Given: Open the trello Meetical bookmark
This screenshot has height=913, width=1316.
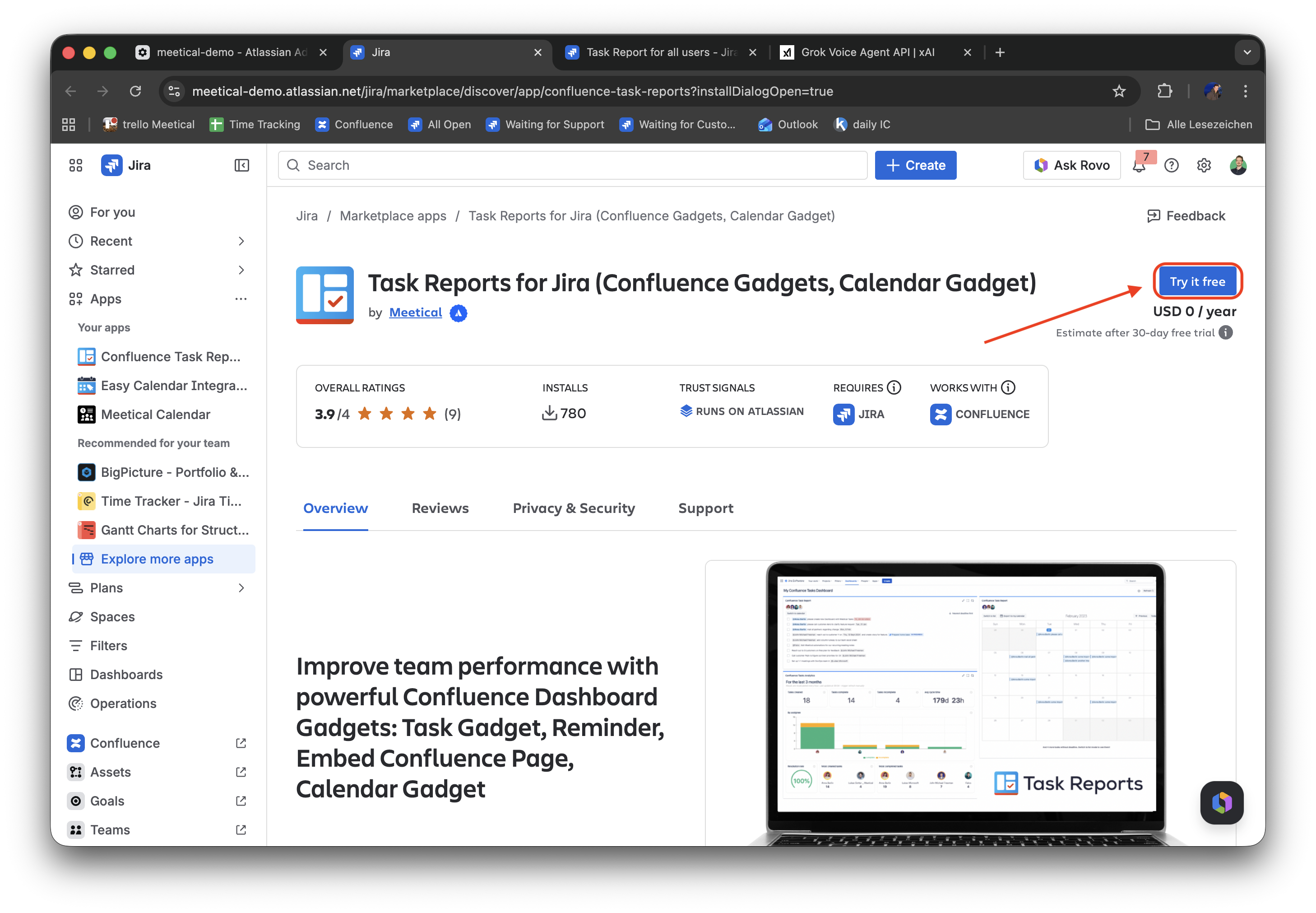Looking at the screenshot, I should (148, 124).
